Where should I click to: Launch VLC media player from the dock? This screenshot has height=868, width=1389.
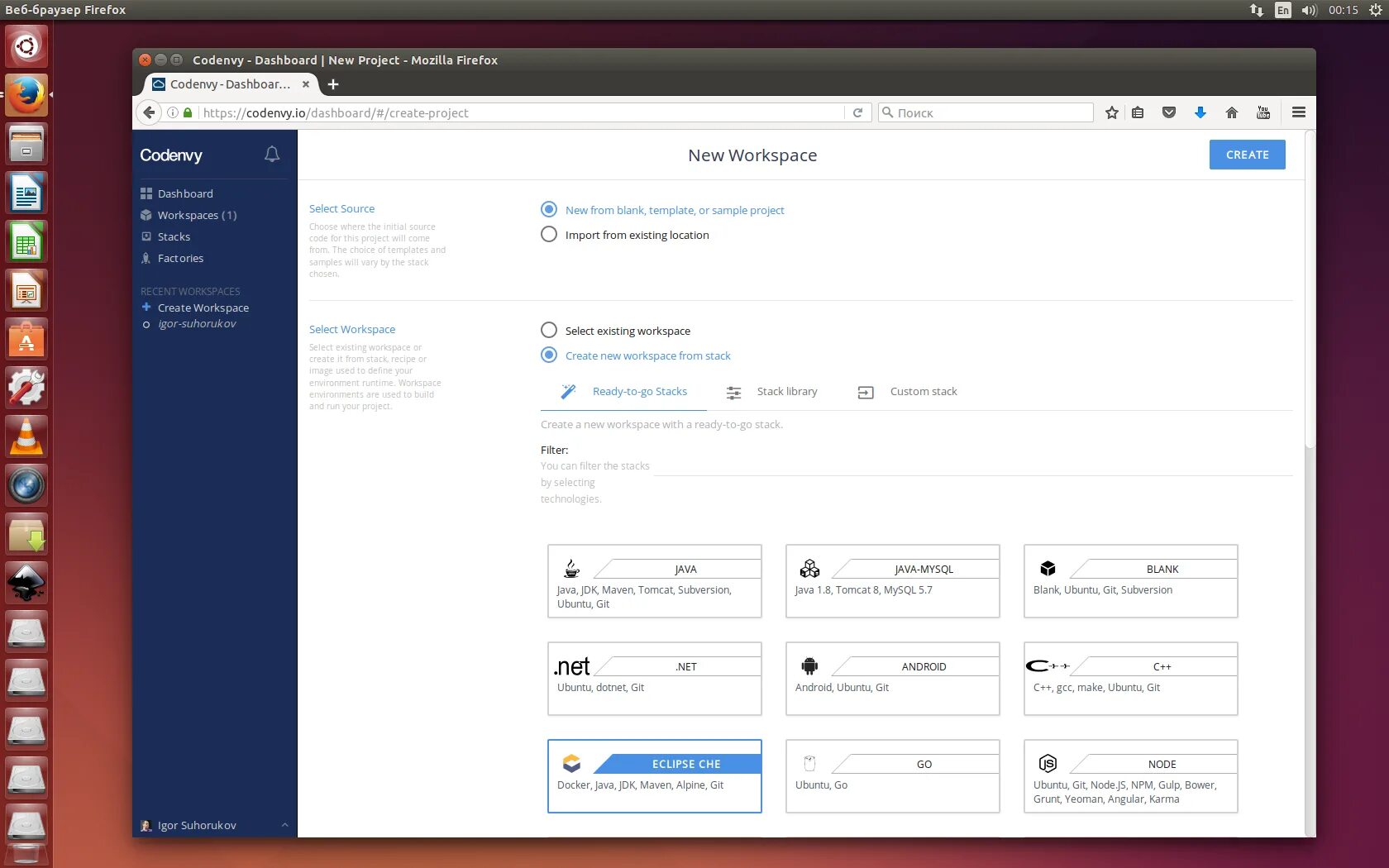point(26,436)
